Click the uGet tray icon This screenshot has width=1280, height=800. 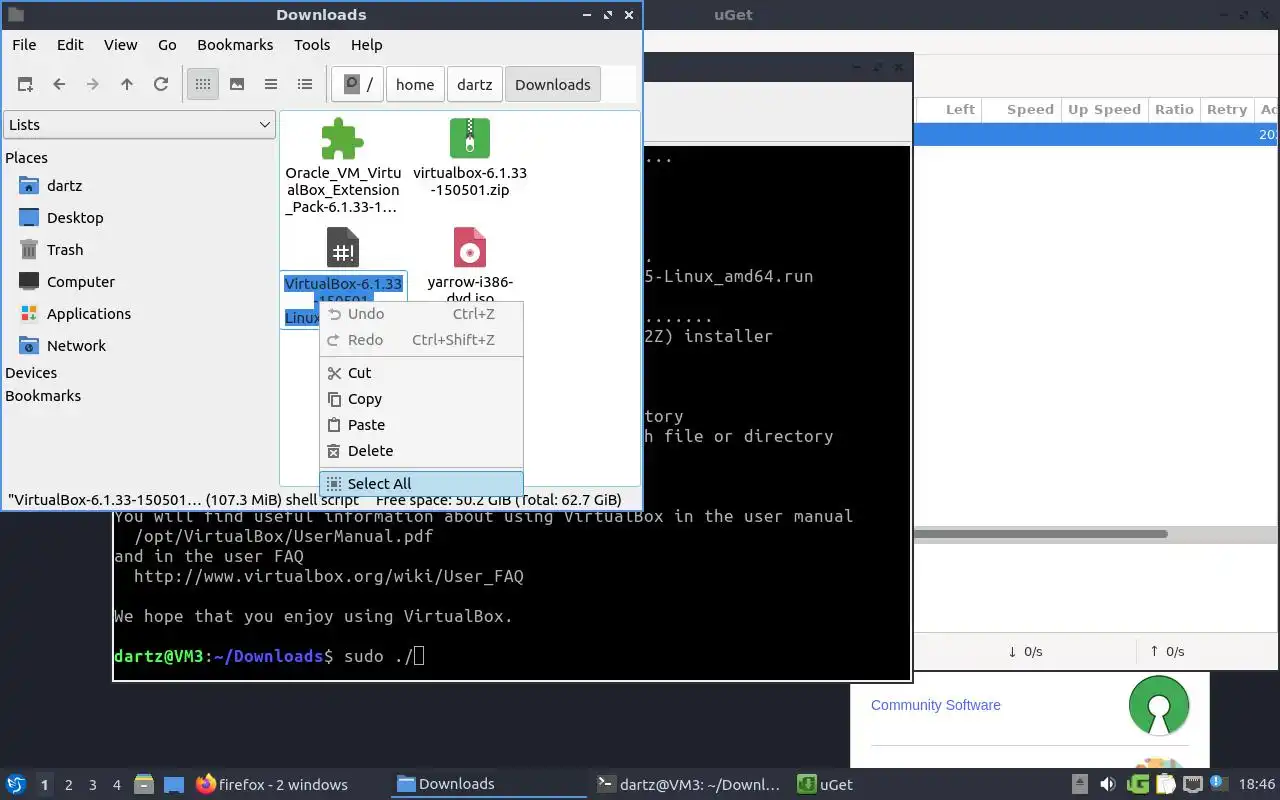1138,784
